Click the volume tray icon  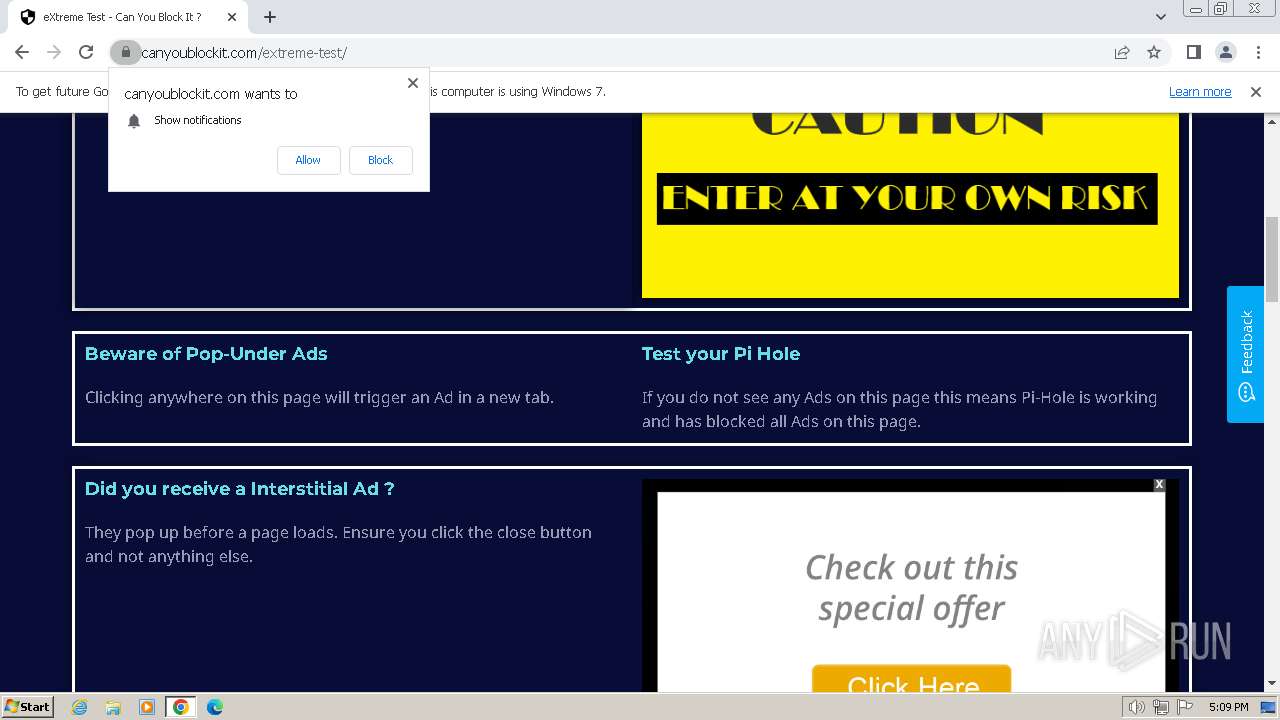1137,707
